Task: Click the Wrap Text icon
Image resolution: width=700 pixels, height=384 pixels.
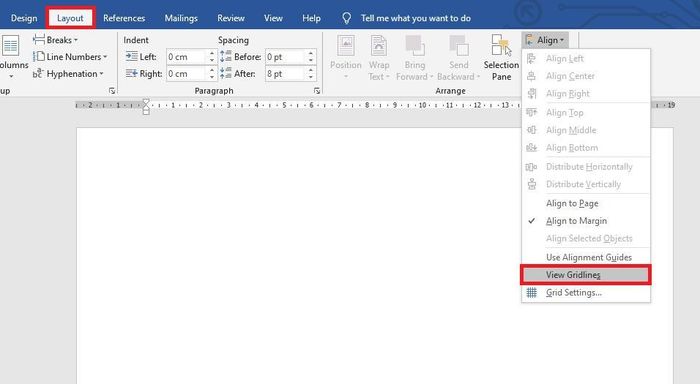Action: click(379, 46)
